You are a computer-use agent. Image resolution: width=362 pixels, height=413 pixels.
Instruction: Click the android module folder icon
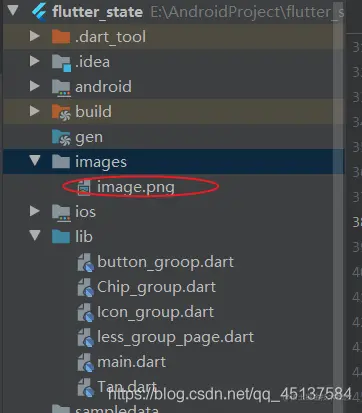pos(61,88)
